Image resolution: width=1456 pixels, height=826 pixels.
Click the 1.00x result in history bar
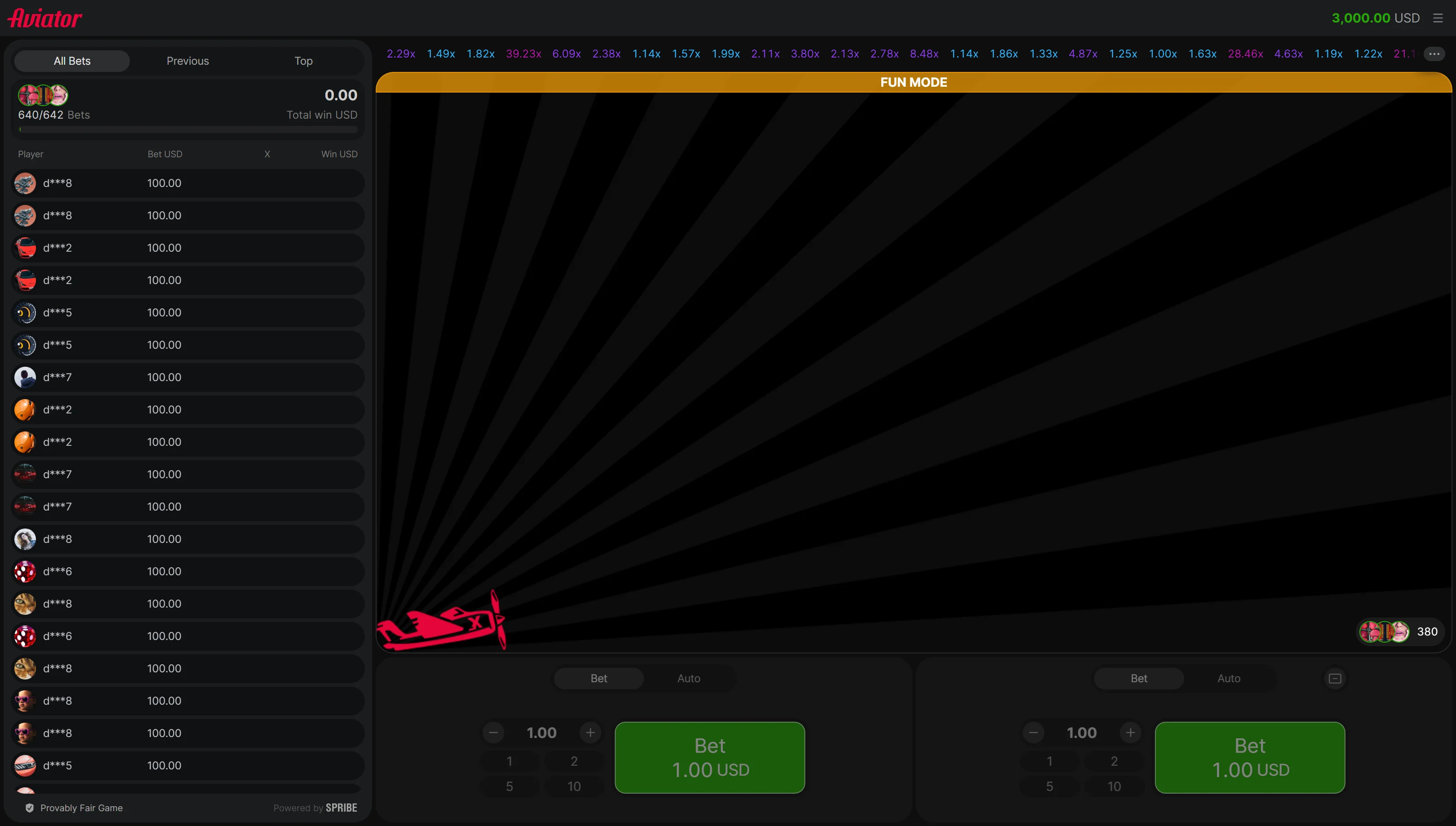tap(1162, 54)
